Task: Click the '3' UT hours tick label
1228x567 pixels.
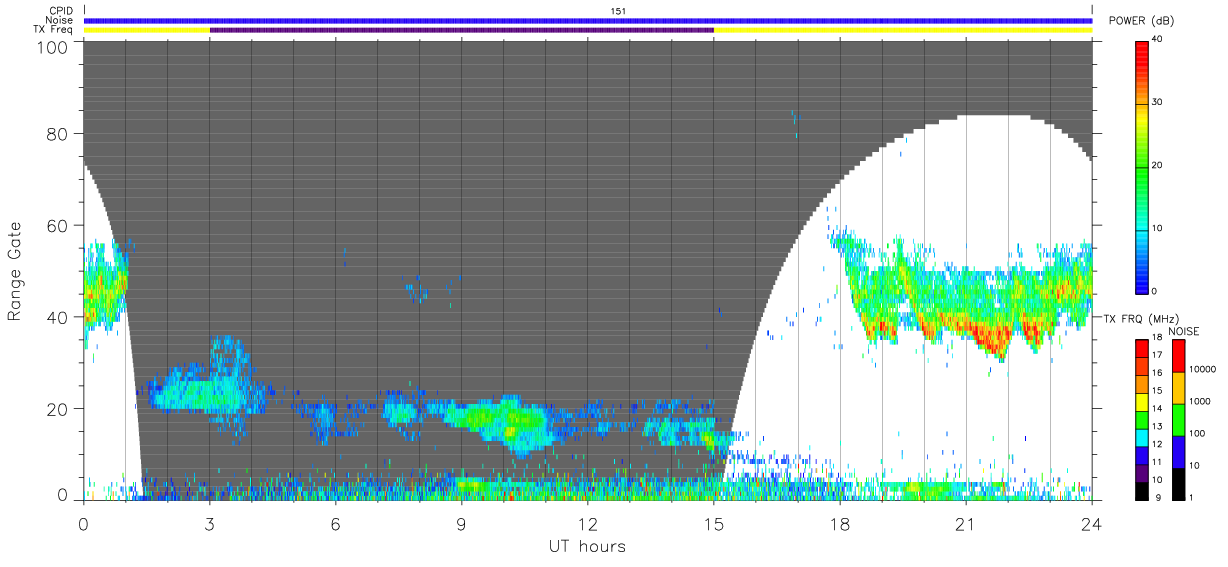Action: 209,524
